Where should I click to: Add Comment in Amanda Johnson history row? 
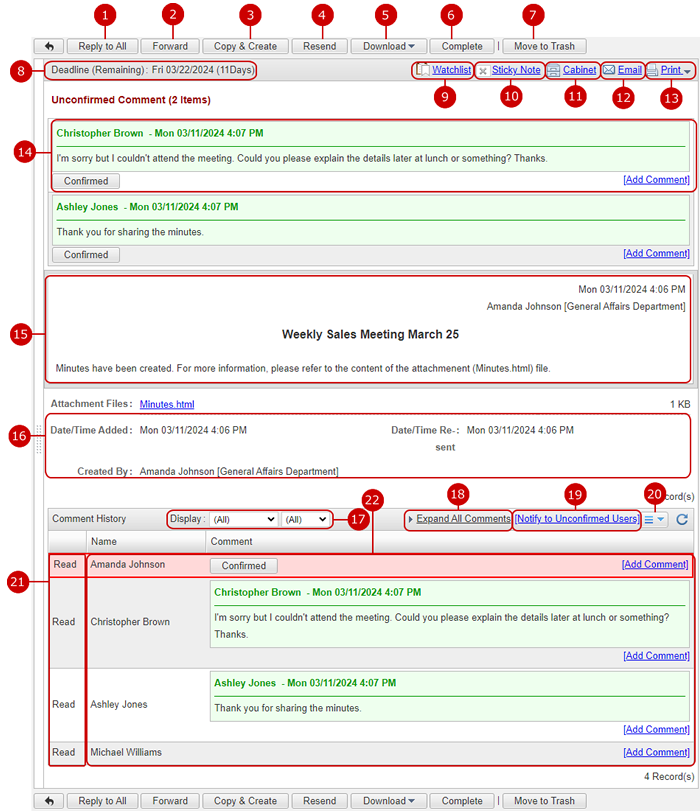point(655,564)
